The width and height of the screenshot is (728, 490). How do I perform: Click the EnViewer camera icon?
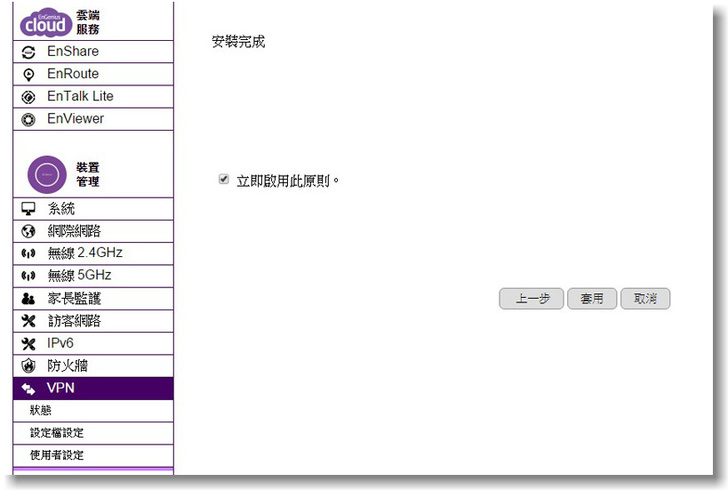coord(28,119)
